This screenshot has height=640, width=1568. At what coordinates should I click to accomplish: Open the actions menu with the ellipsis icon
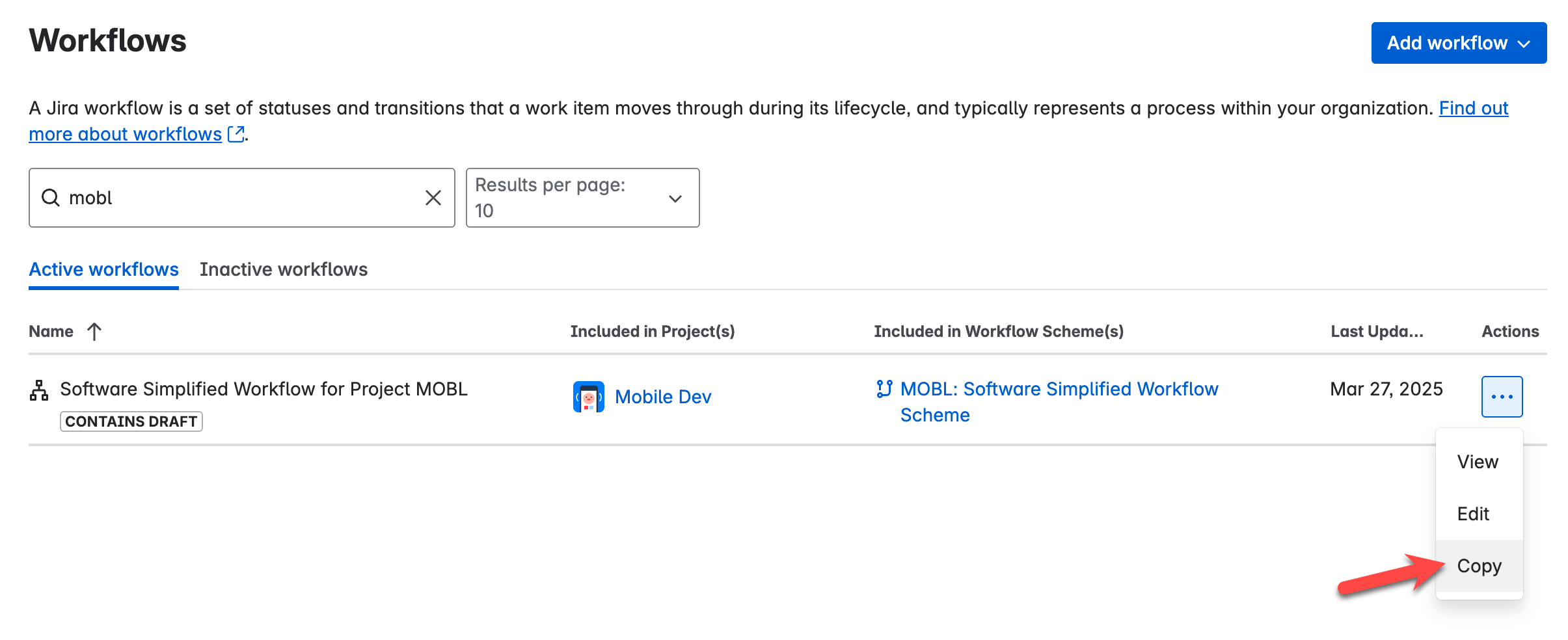click(x=1501, y=396)
